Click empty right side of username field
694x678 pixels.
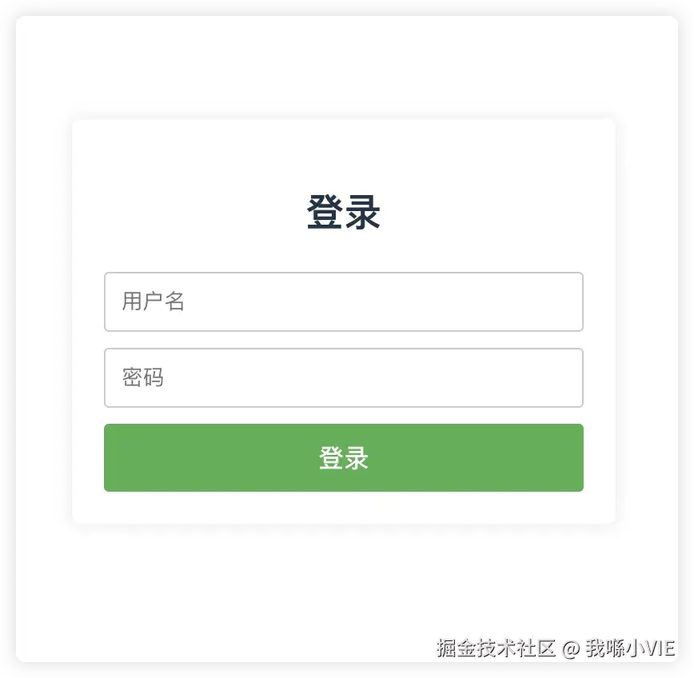point(487,301)
